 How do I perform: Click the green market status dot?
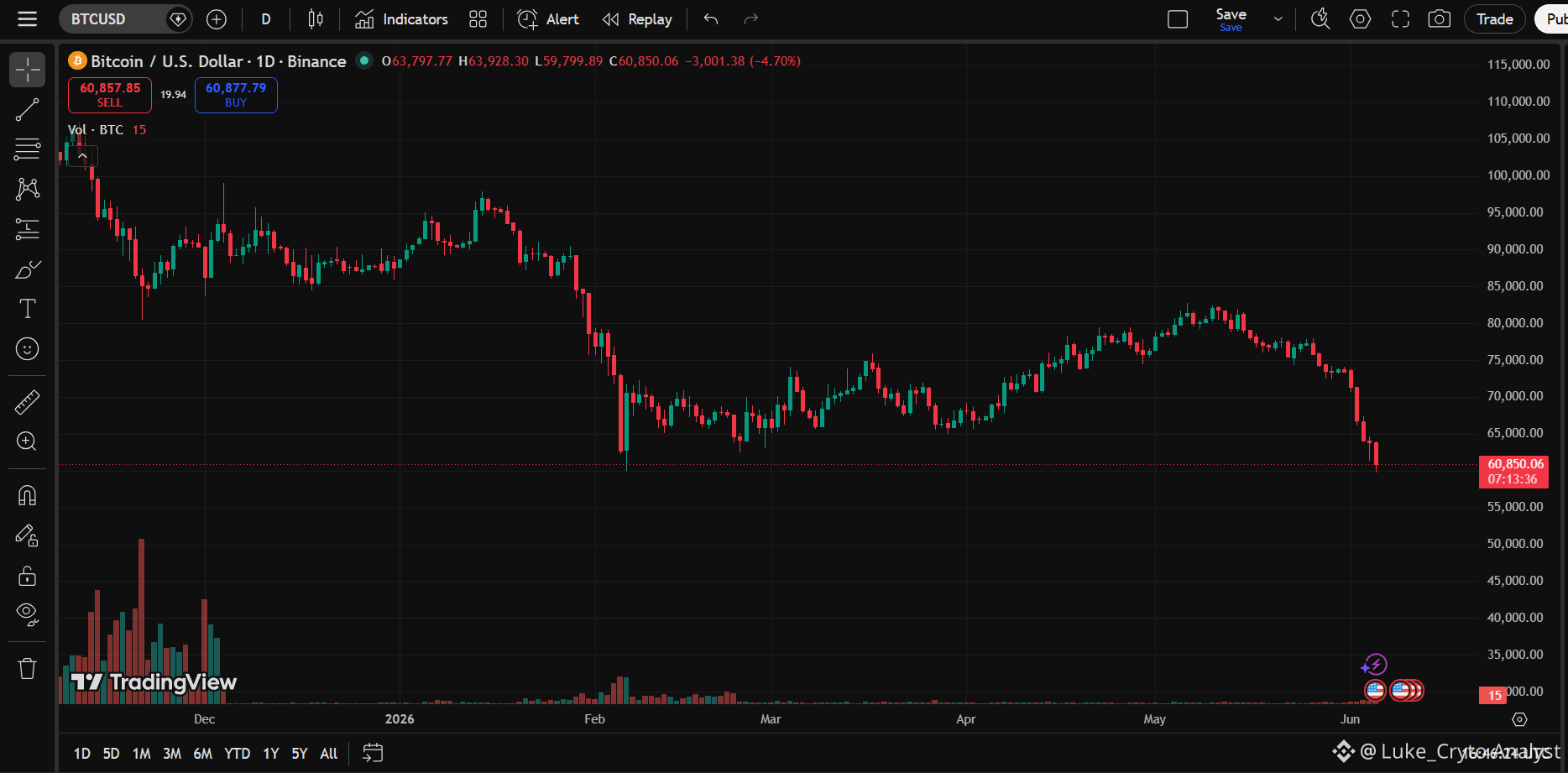(364, 60)
